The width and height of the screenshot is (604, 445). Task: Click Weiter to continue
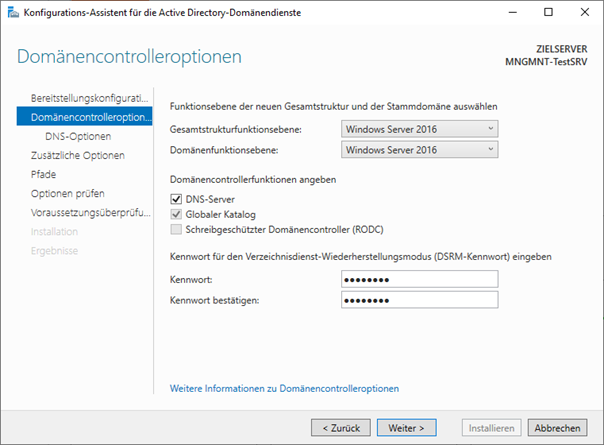click(x=408, y=427)
